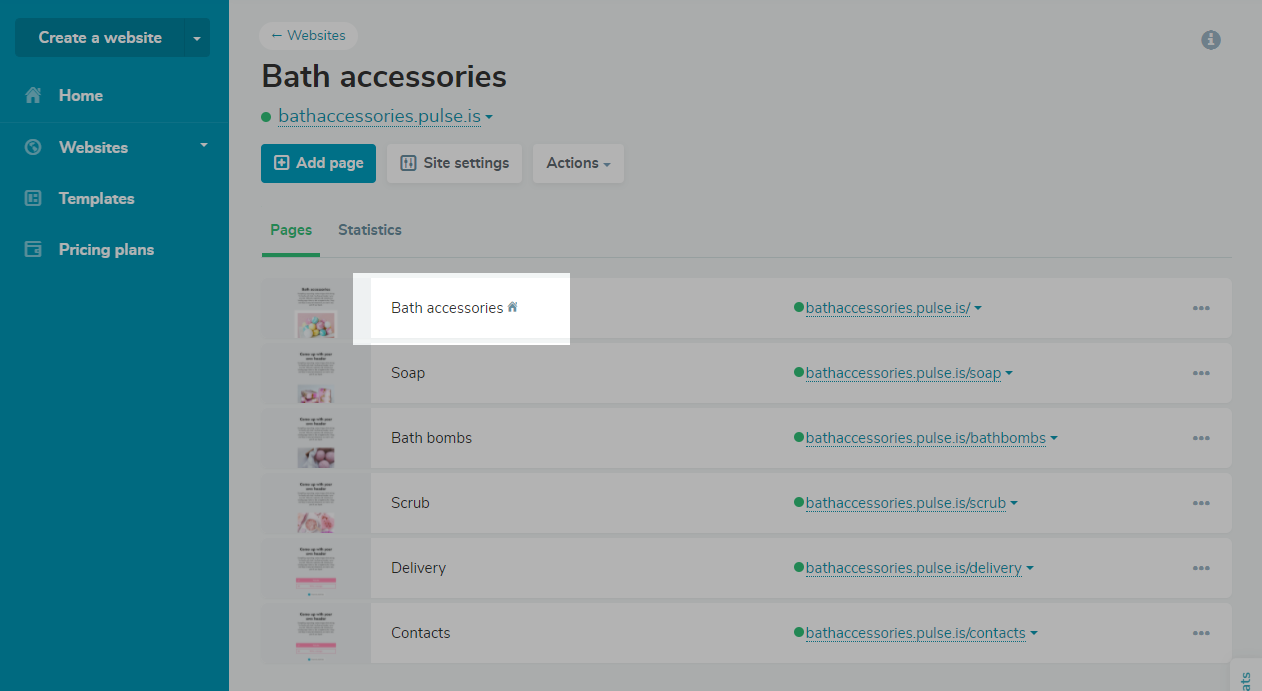Screen dimensions: 1262x691
Task: Expand the bathaccessories.pulse.is/soap link dropdown
Action: [x=1009, y=373]
